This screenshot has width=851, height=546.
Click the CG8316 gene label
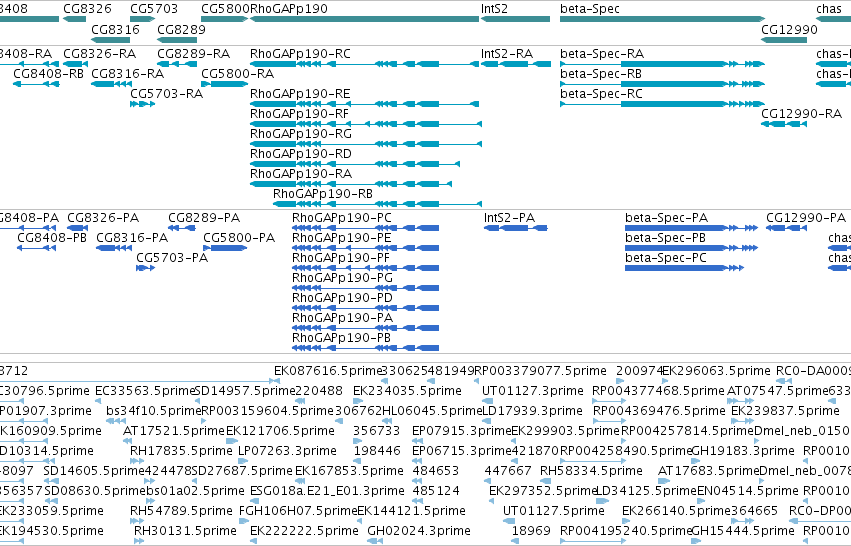click(x=116, y=29)
